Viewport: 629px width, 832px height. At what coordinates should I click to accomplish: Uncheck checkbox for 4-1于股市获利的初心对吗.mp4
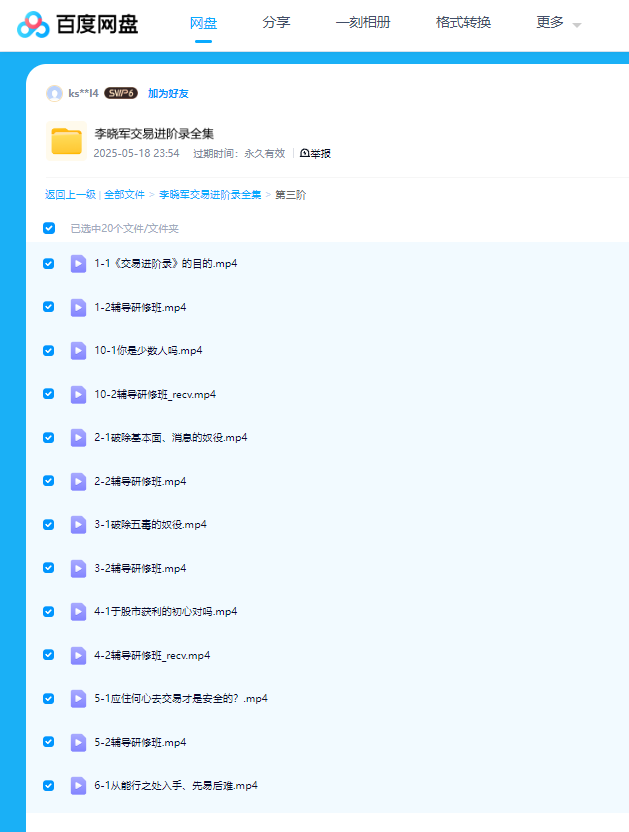(x=49, y=611)
